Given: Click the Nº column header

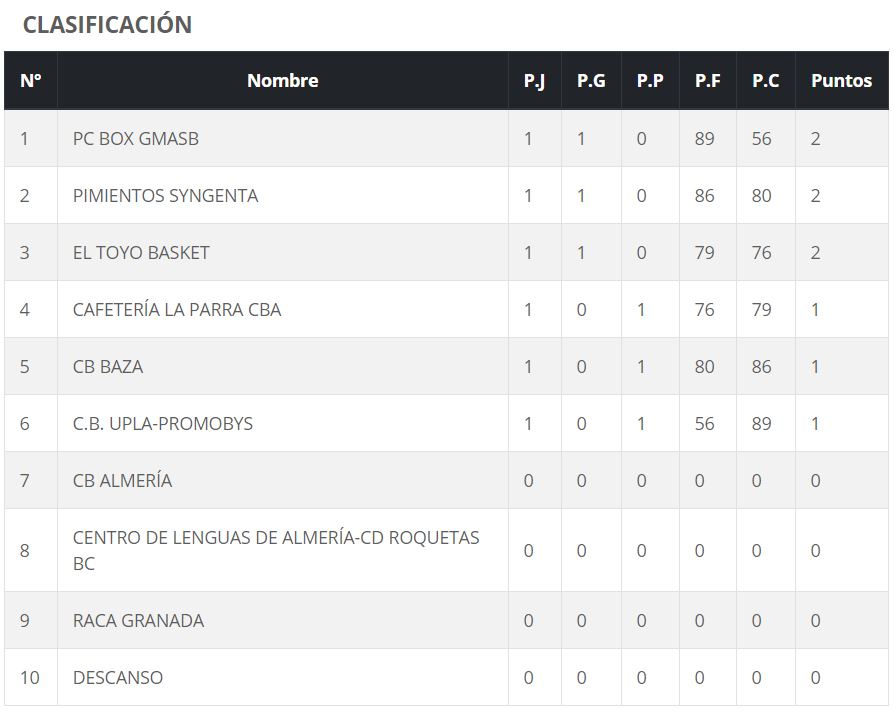Looking at the screenshot, I should [31, 81].
